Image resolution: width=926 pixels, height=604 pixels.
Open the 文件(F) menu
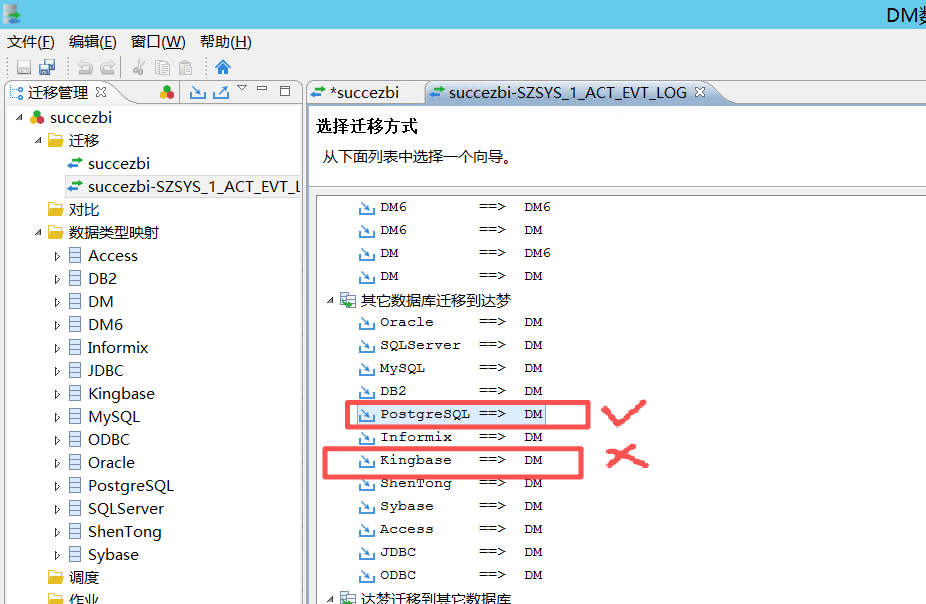(31, 42)
